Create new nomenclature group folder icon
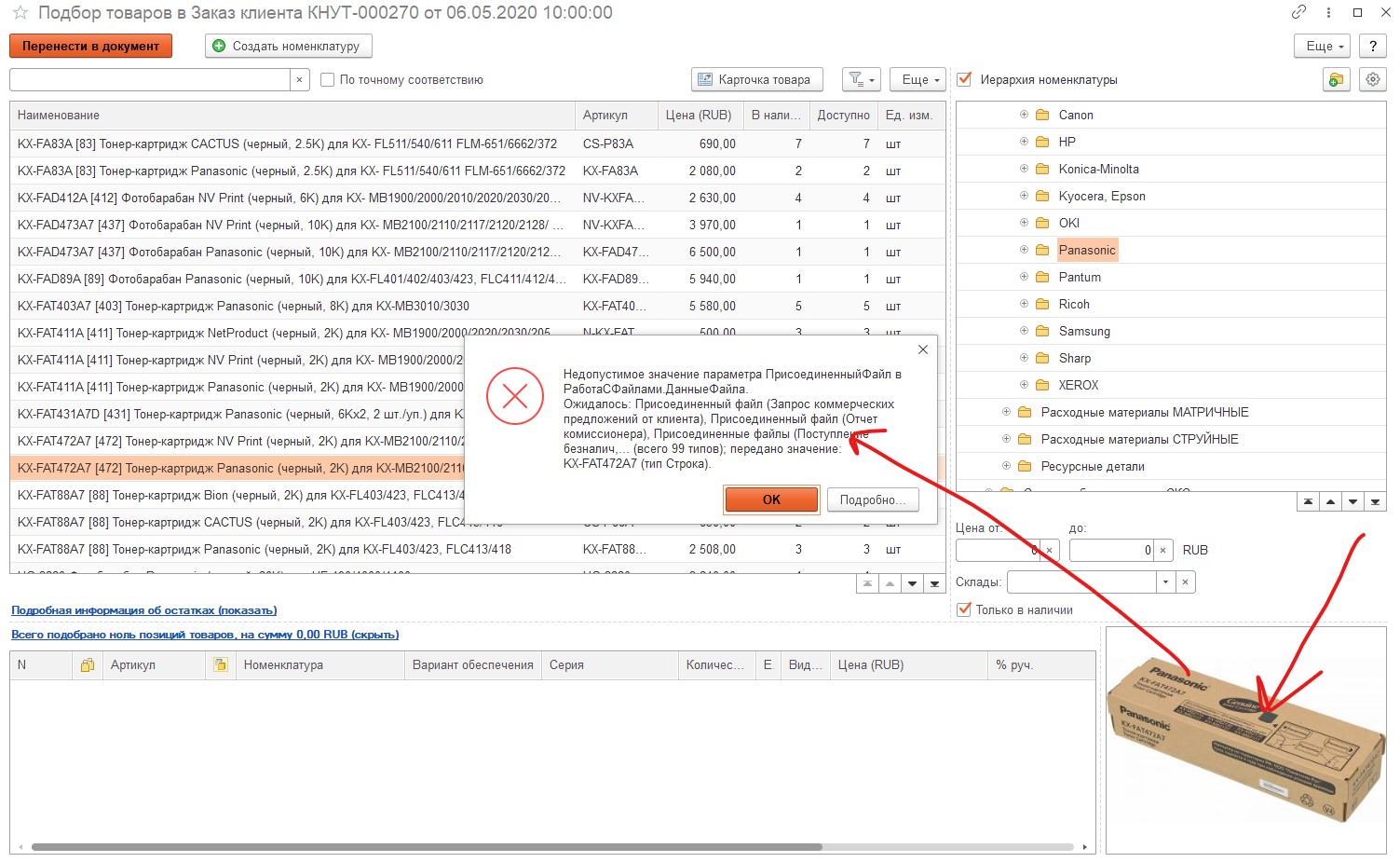 (1336, 80)
